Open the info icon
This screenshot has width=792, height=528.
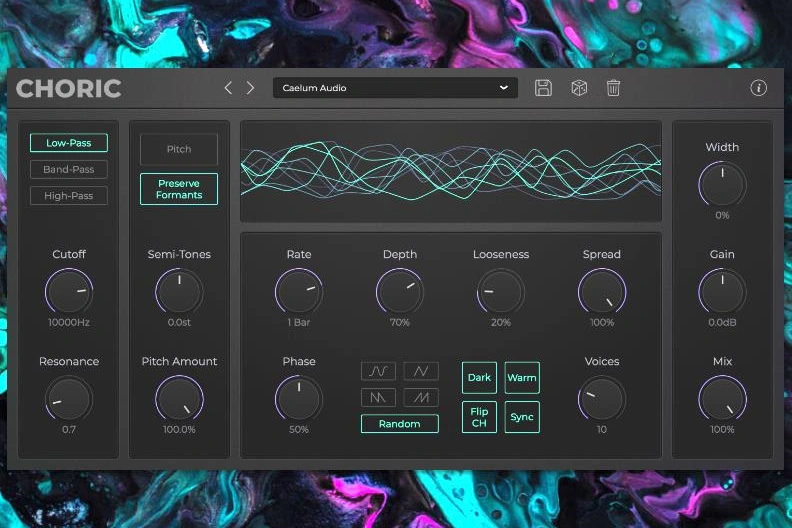(x=758, y=88)
